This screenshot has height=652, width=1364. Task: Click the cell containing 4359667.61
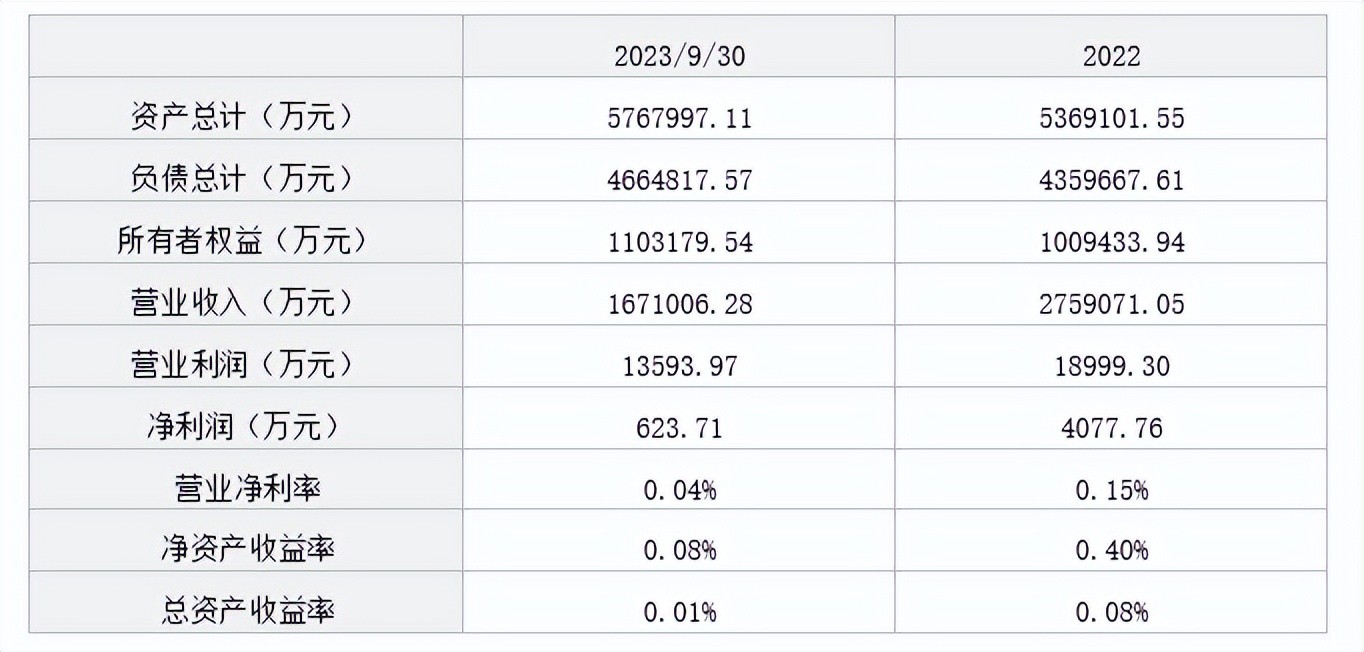pyautogui.click(x=1111, y=179)
